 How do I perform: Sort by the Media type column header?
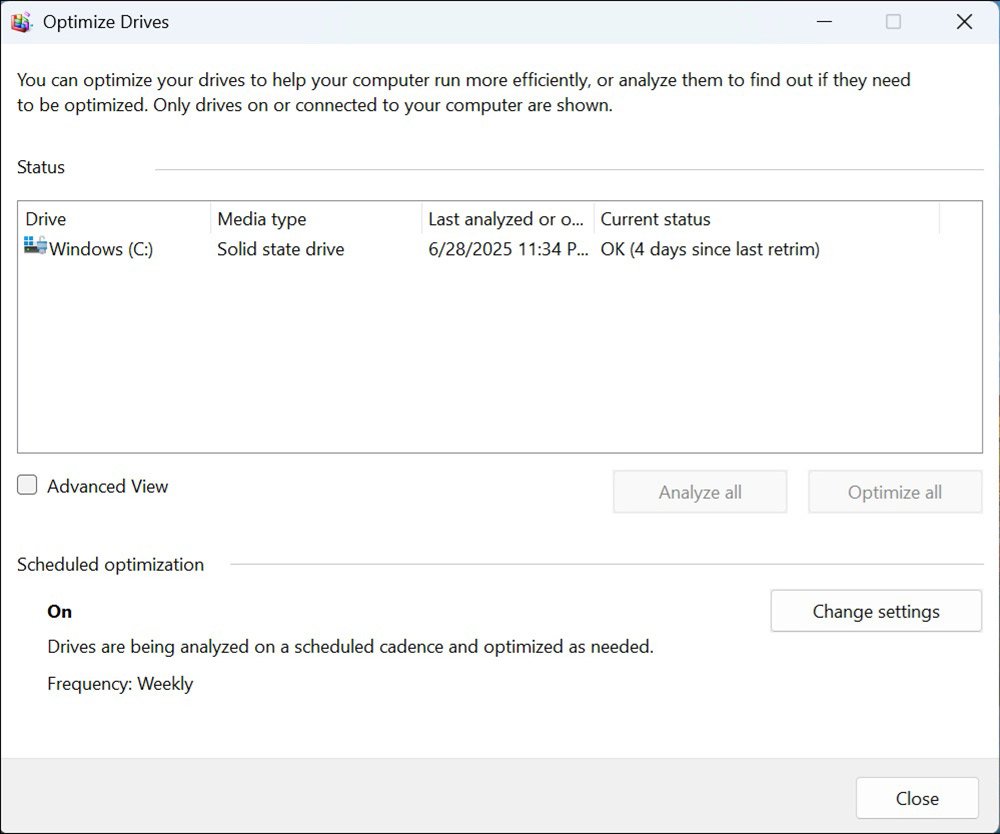(262, 219)
